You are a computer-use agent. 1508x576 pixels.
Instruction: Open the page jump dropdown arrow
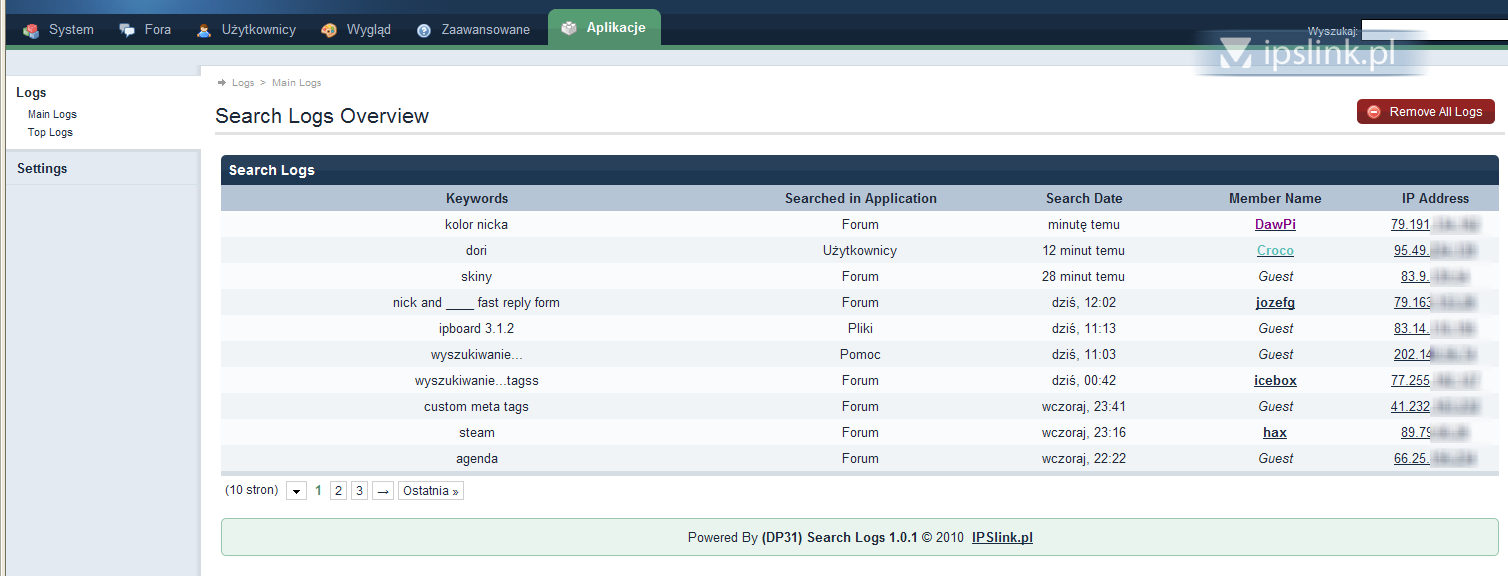click(296, 491)
